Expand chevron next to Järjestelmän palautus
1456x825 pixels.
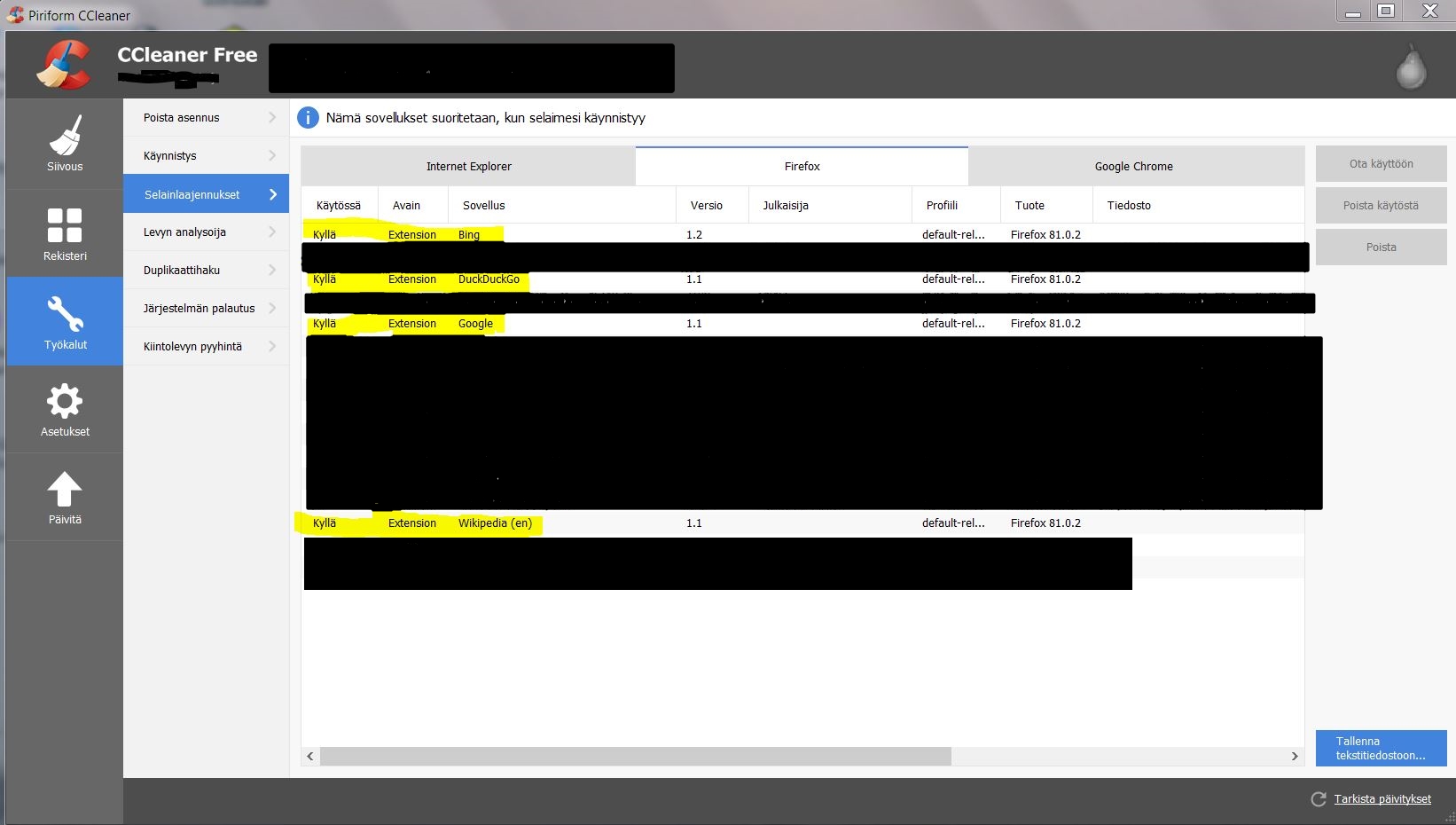pos(272,308)
